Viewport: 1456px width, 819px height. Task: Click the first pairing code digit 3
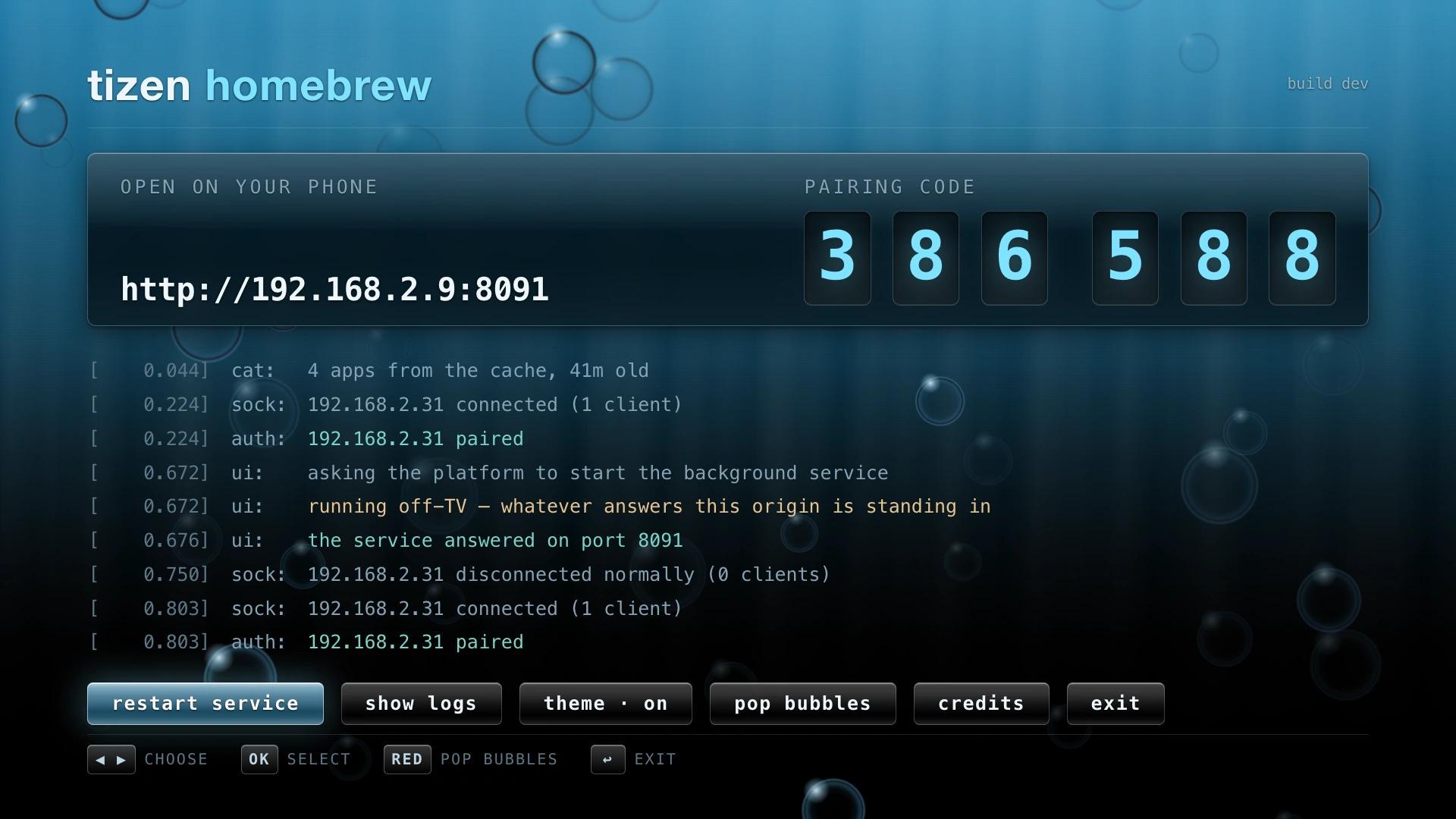tap(837, 258)
